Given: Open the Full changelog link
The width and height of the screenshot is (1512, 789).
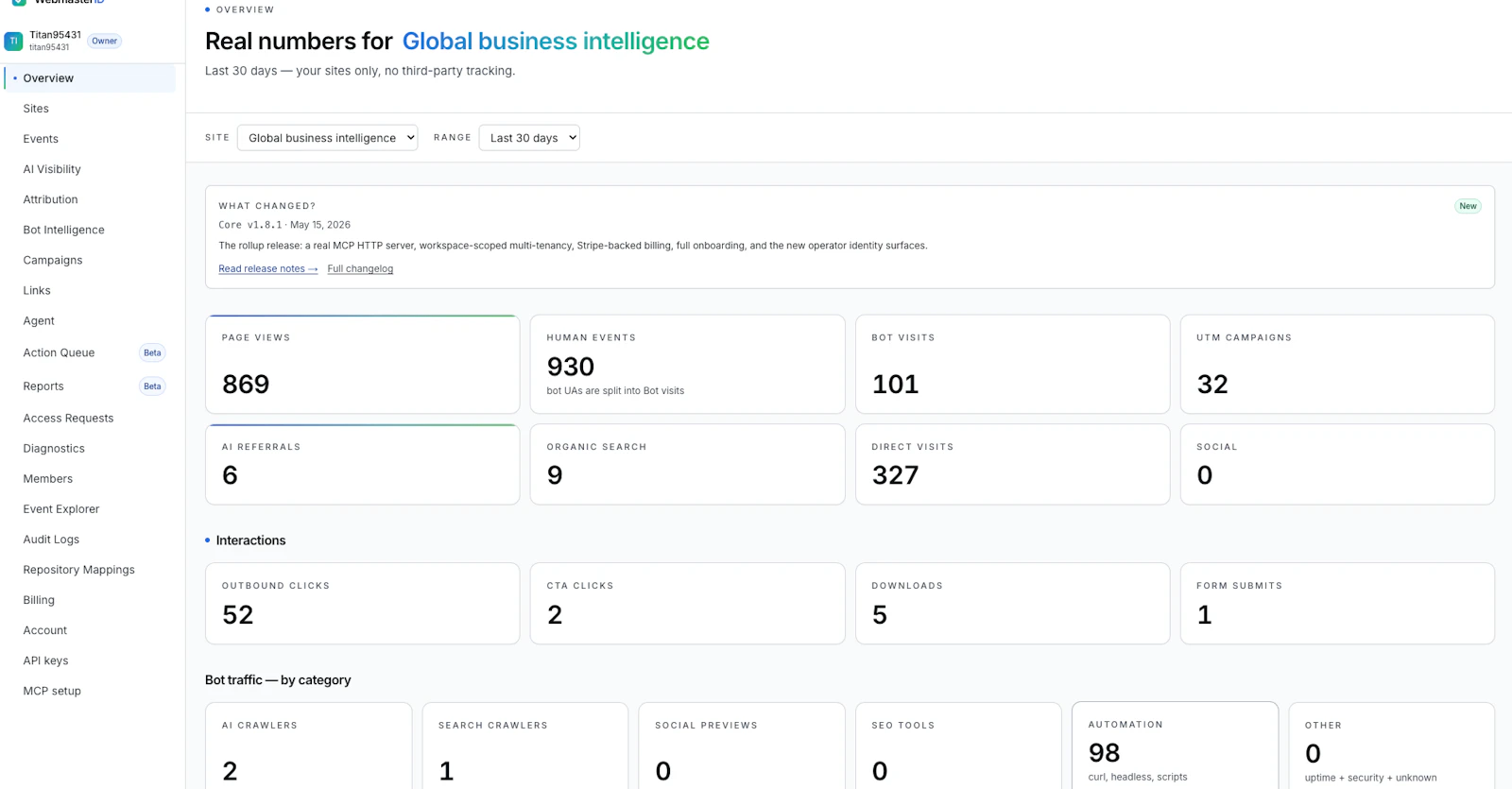Looking at the screenshot, I should [x=360, y=268].
